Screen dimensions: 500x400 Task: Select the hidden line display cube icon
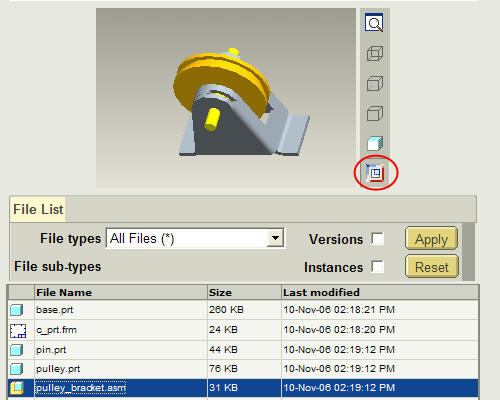[x=375, y=83]
